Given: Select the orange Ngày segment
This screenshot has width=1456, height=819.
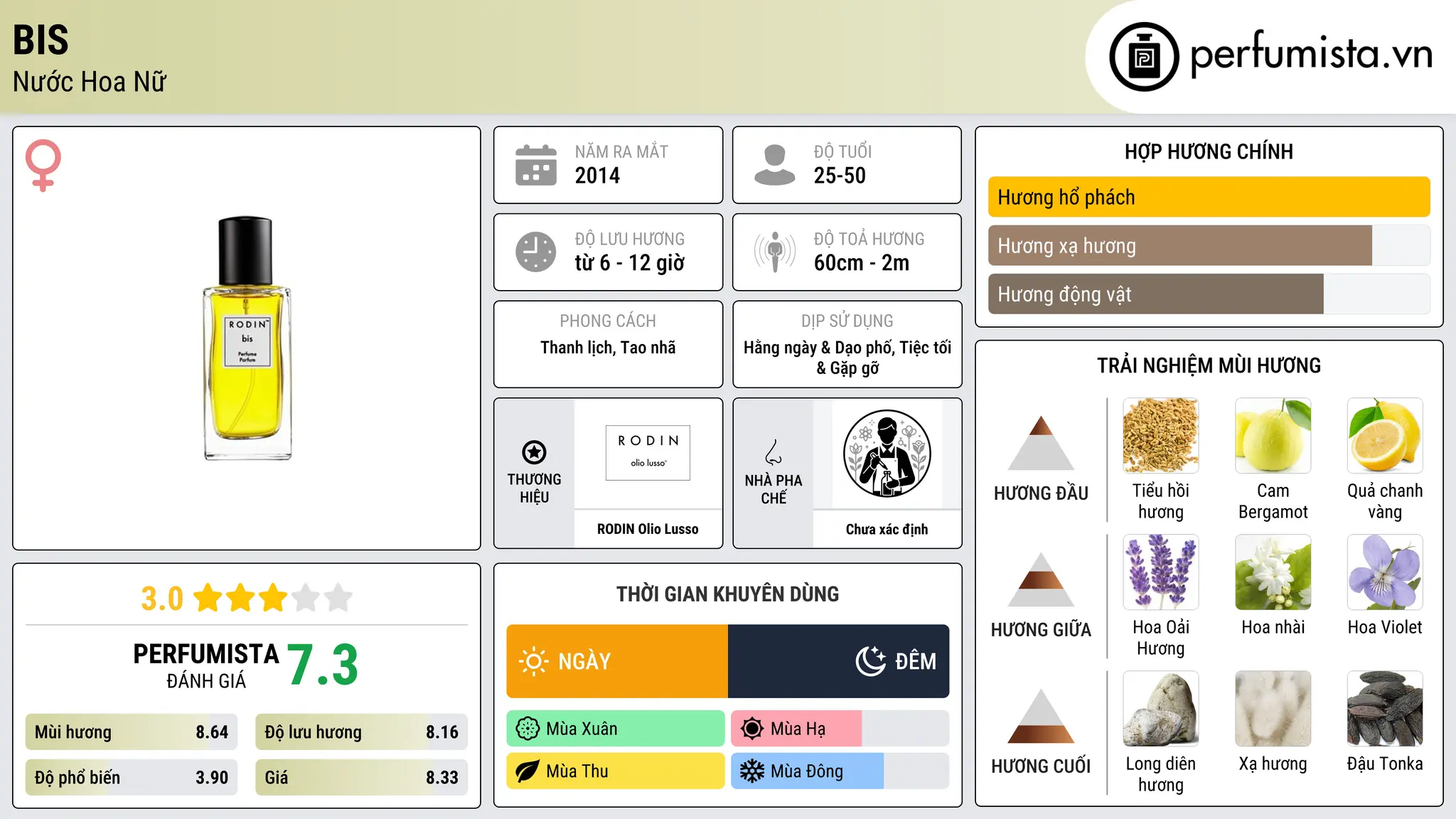Looking at the screenshot, I should pyautogui.click(x=617, y=661).
